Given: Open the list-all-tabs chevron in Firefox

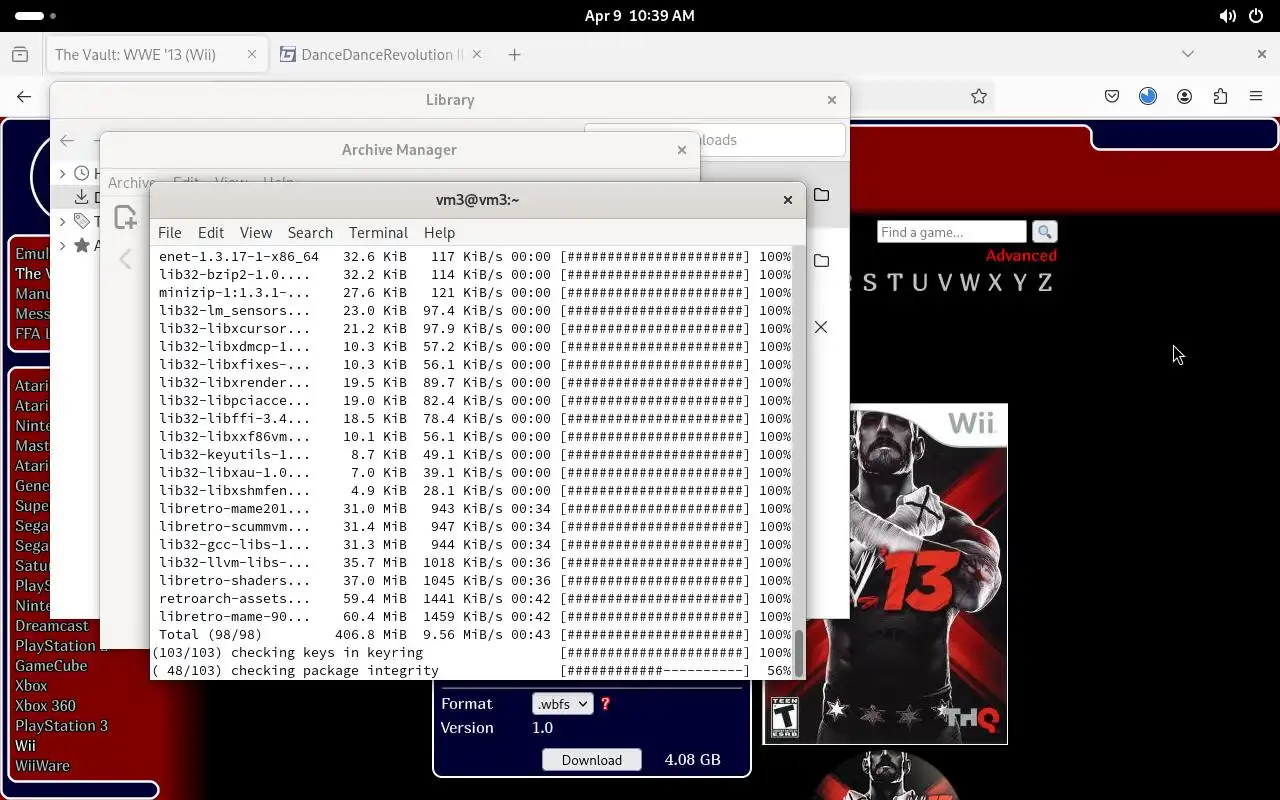Looking at the screenshot, I should (1187, 54).
